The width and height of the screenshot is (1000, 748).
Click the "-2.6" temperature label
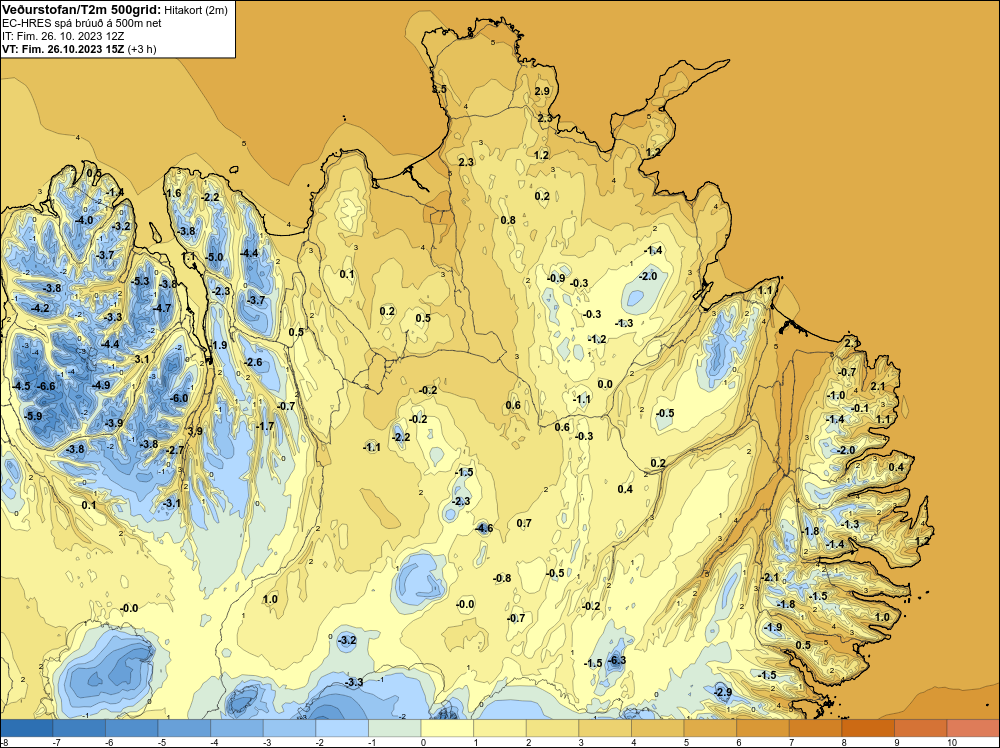pos(253,362)
